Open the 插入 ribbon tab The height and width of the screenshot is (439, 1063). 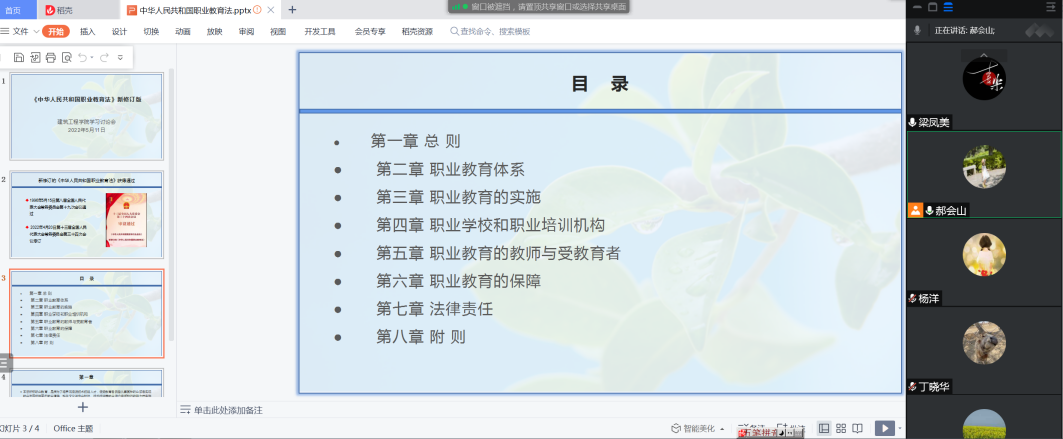tap(87, 31)
